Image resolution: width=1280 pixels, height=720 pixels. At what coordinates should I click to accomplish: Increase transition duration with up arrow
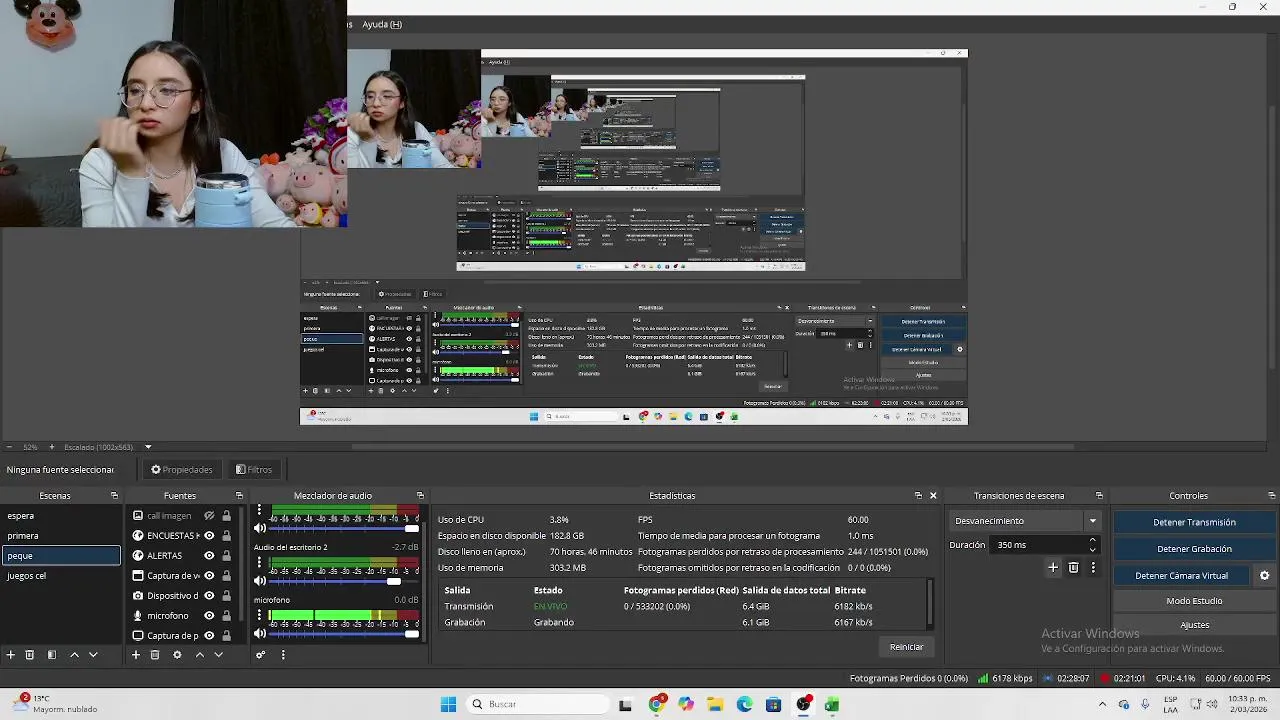(x=1092, y=541)
